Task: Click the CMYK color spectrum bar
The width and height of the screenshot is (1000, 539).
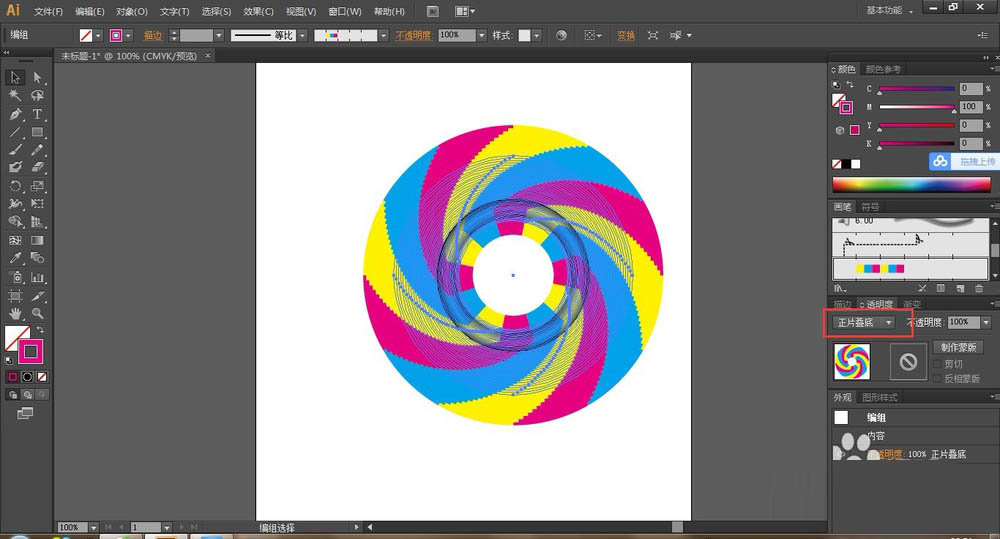Action: pos(910,184)
